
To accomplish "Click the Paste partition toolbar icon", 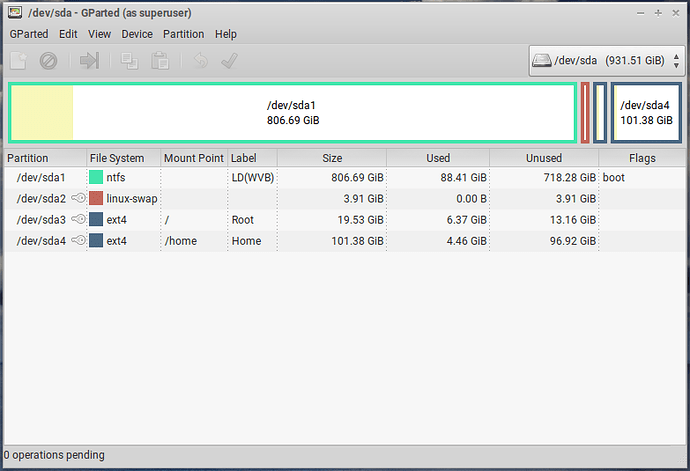I will point(160,61).
